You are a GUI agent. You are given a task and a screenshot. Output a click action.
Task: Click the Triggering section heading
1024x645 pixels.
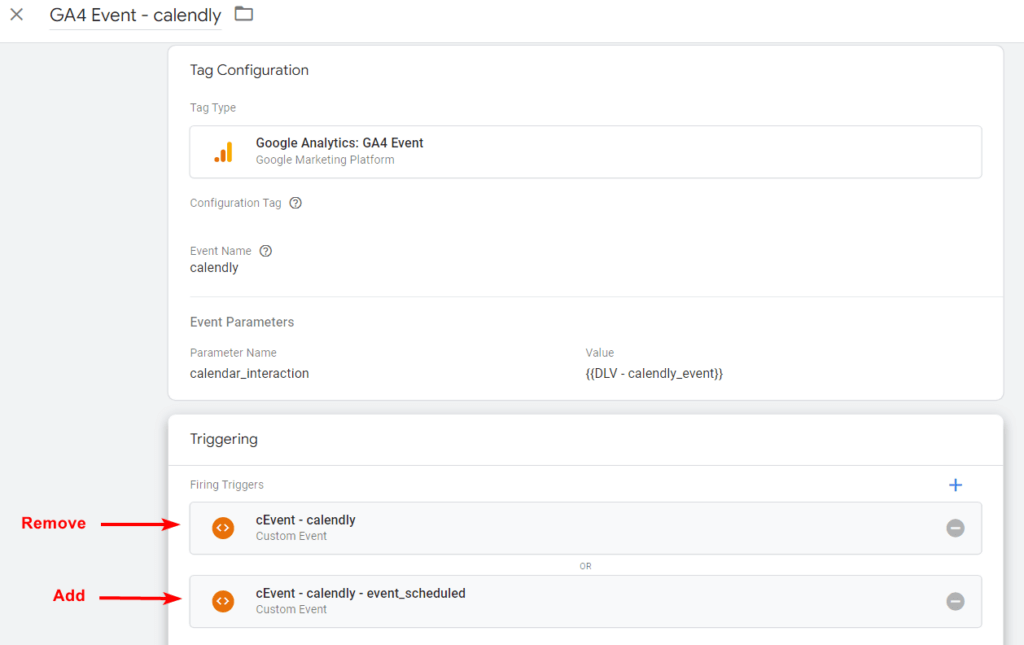tap(224, 439)
